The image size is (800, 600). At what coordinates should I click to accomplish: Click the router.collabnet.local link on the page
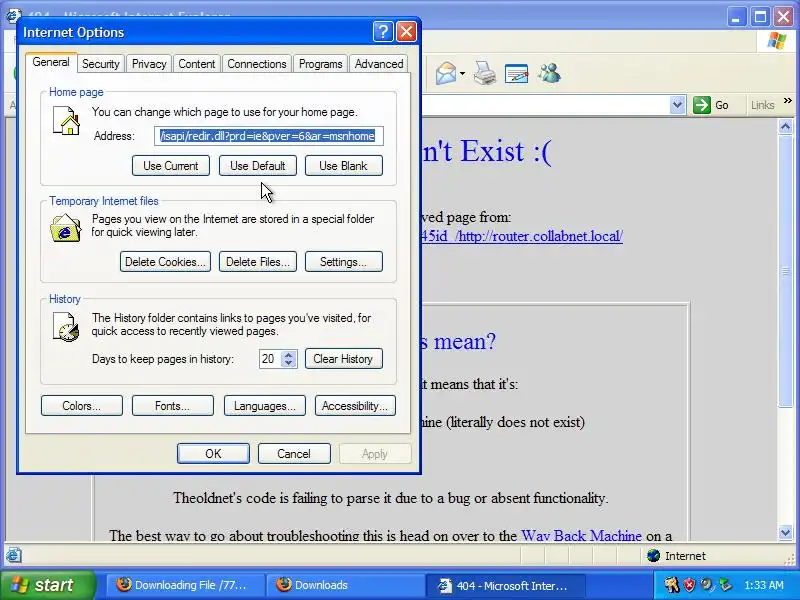[521, 236]
